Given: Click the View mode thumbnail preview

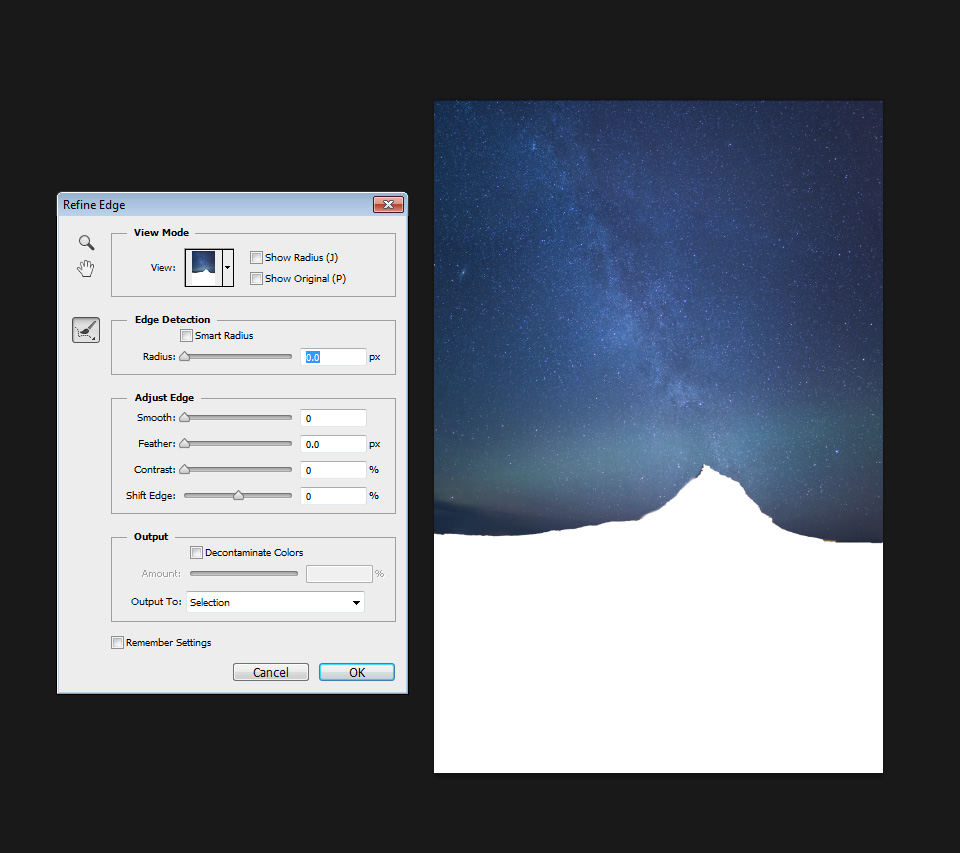Looking at the screenshot, I should [x=204, y=268].
